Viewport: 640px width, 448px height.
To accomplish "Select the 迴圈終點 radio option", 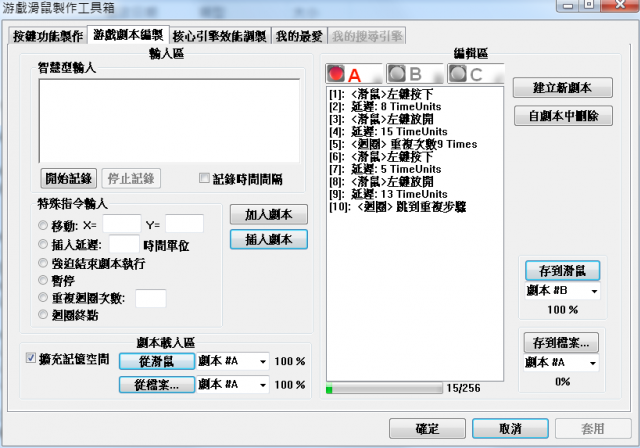I will pyautogui.click(x=43, y=314).
